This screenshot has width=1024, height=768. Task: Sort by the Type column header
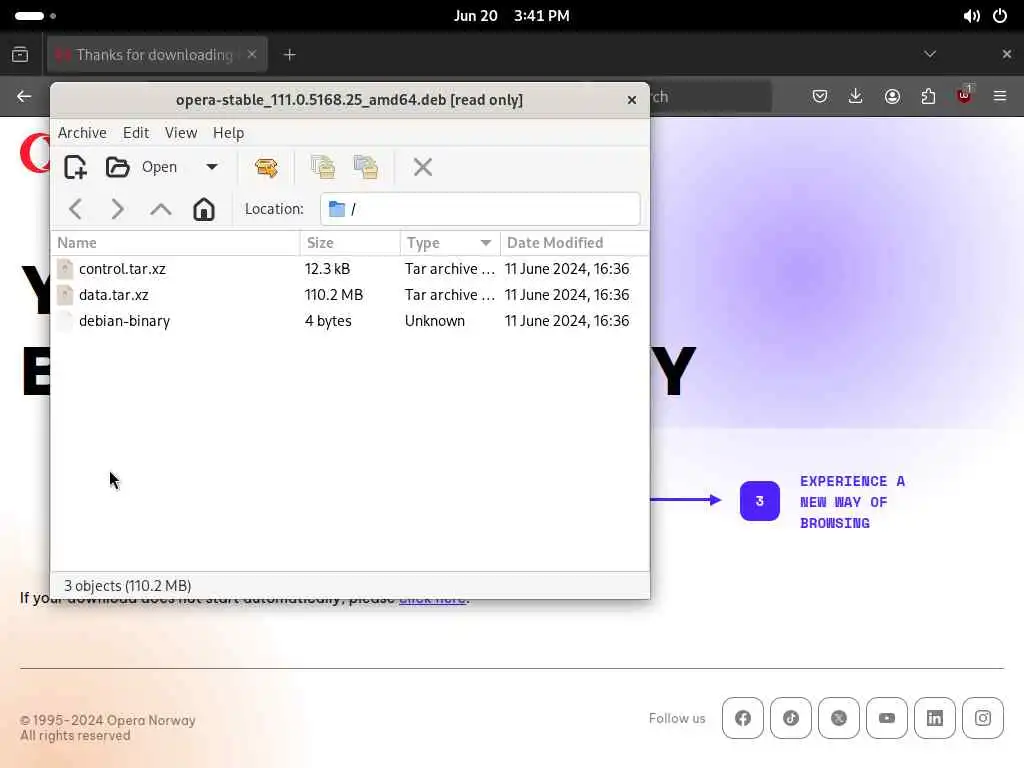tap(450, 243)
